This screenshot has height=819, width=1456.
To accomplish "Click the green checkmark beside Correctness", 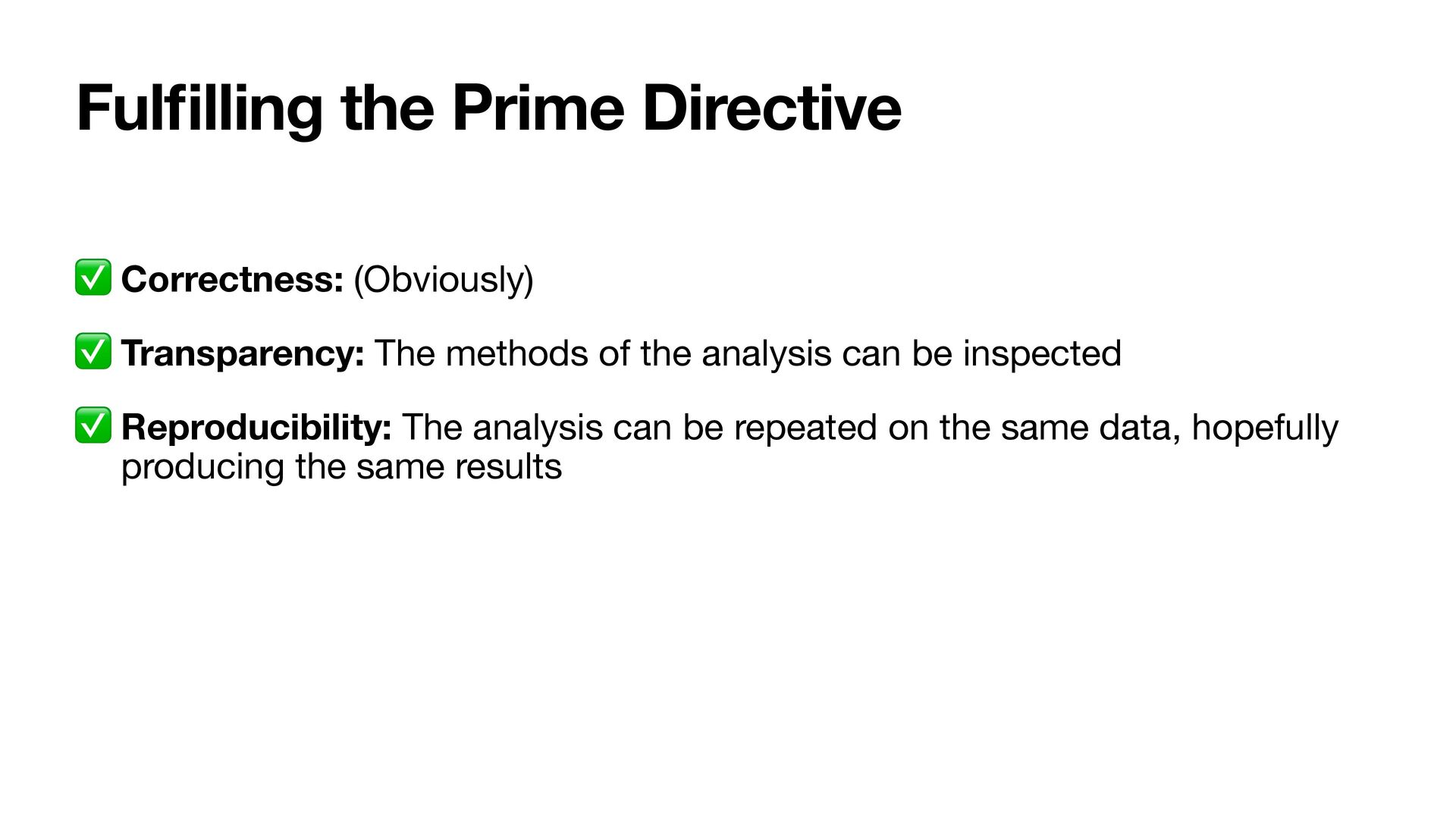I will [93, 278].
